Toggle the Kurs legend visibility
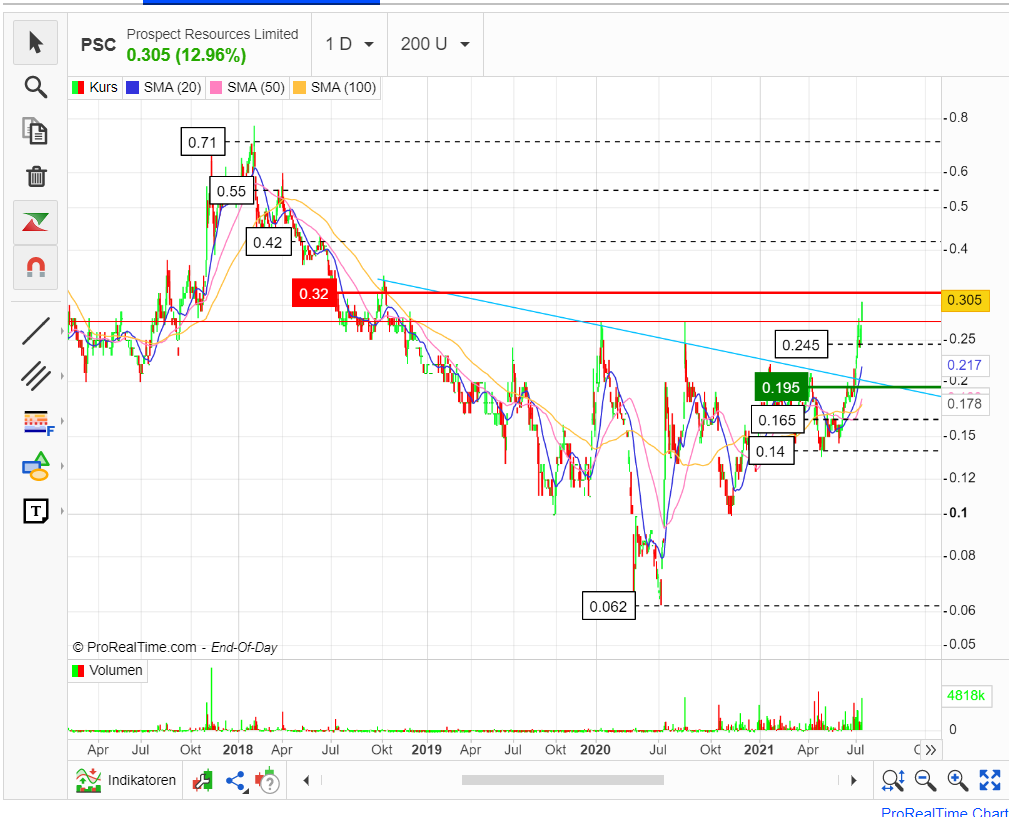This screenshot has height=817, width=1024. (x=94, y=87)
